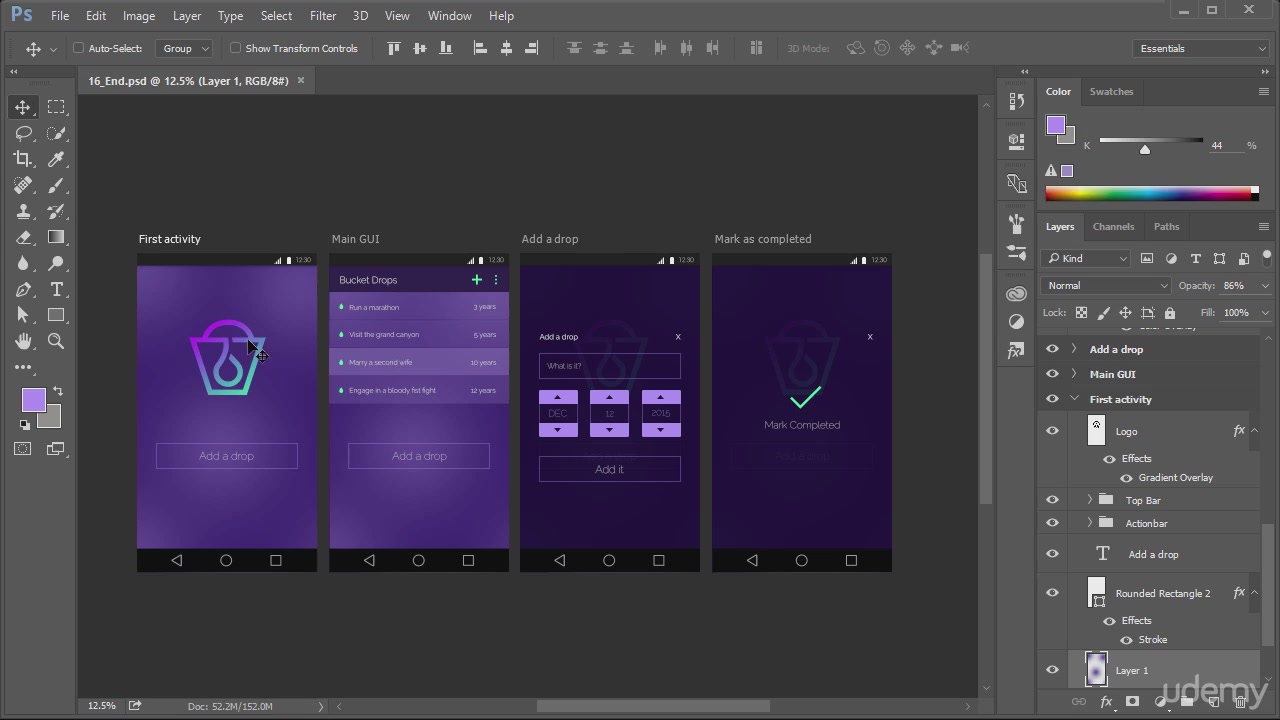
Task: Hide the Layer 1 layer
Action: [1052, 671]
